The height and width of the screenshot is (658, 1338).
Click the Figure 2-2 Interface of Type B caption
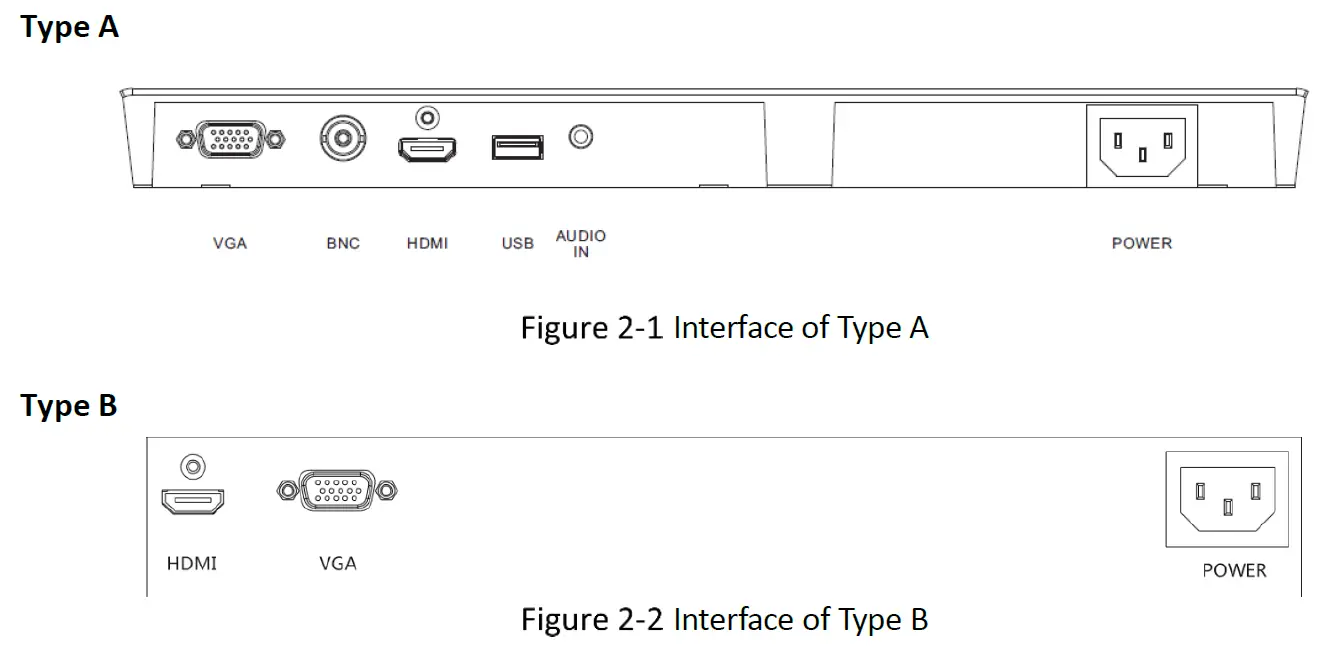[x=724, y=619]
